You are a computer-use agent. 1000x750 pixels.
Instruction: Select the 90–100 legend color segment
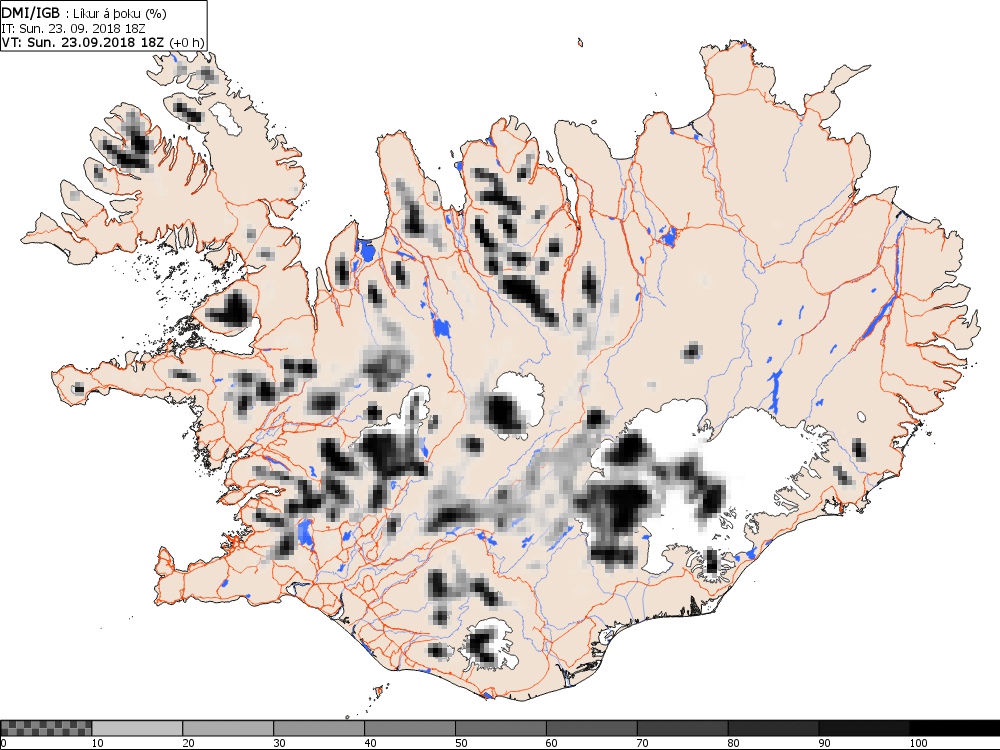(x=864, y=728)
